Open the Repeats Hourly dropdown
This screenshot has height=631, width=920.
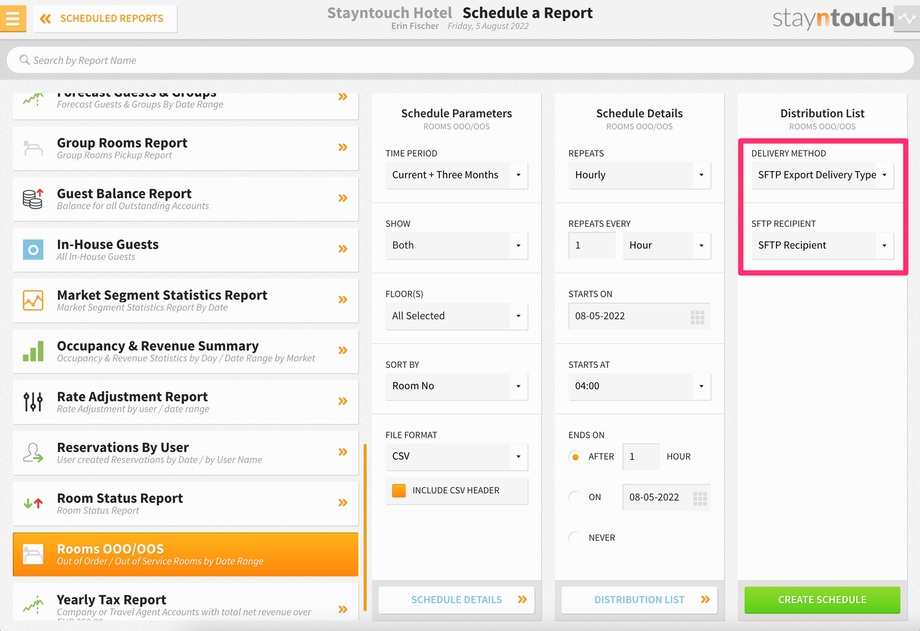[x=640, y=175]
